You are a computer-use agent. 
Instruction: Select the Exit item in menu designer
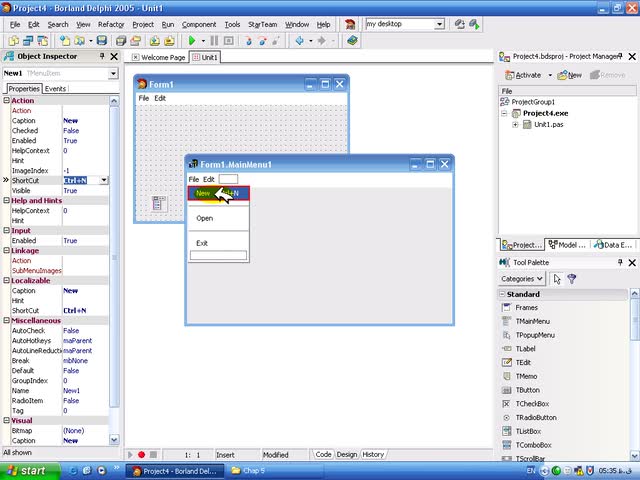pos(218,243)
